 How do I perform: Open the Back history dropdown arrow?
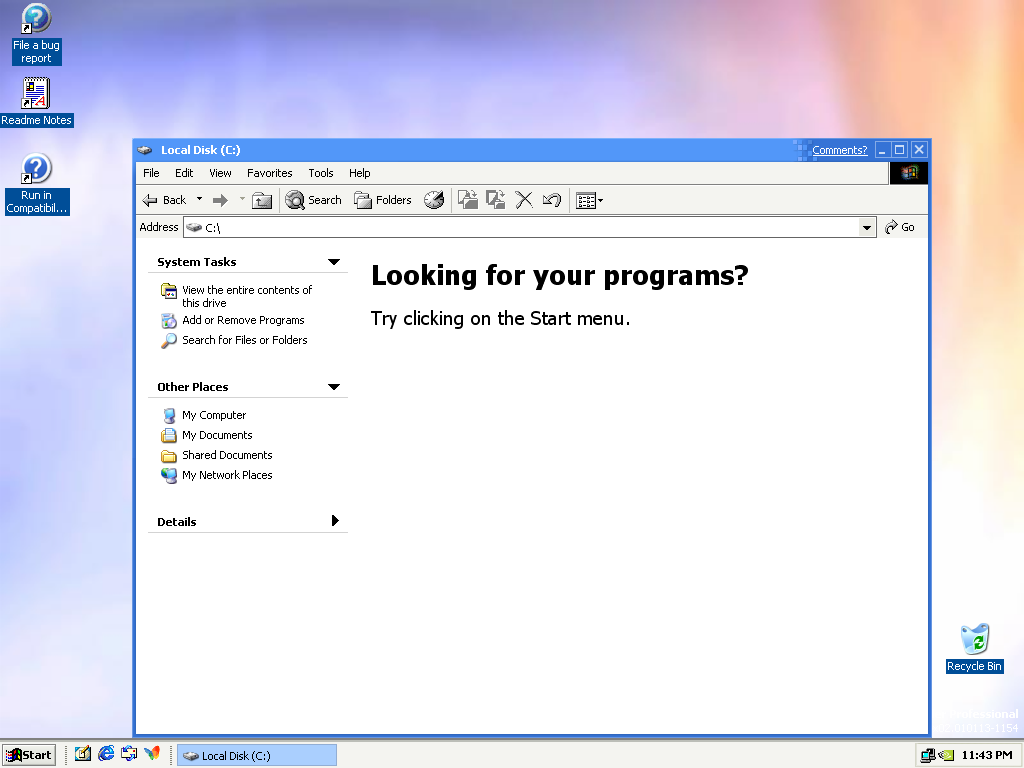[x=199, y=199]
